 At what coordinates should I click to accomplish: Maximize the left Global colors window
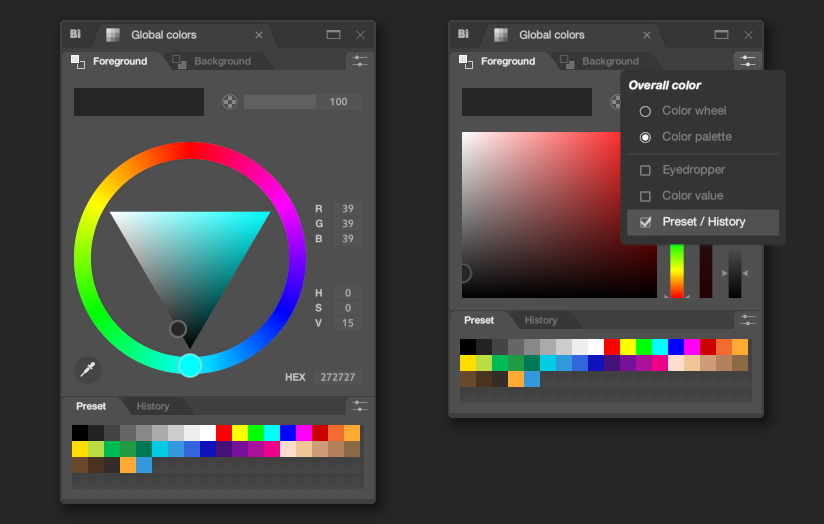click(333, 35)
